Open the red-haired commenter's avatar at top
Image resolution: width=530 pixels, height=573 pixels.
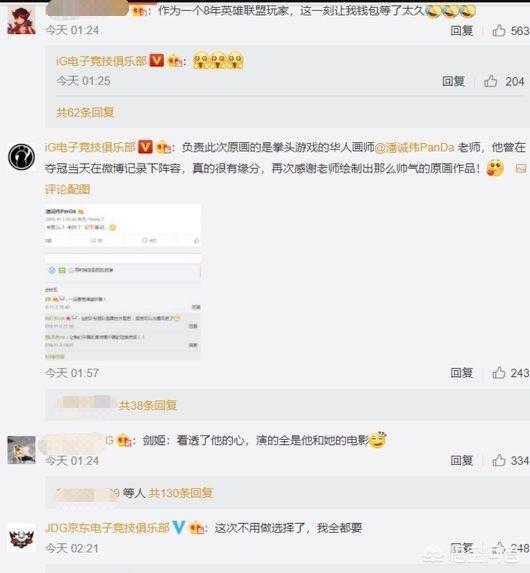coord(22,20)
